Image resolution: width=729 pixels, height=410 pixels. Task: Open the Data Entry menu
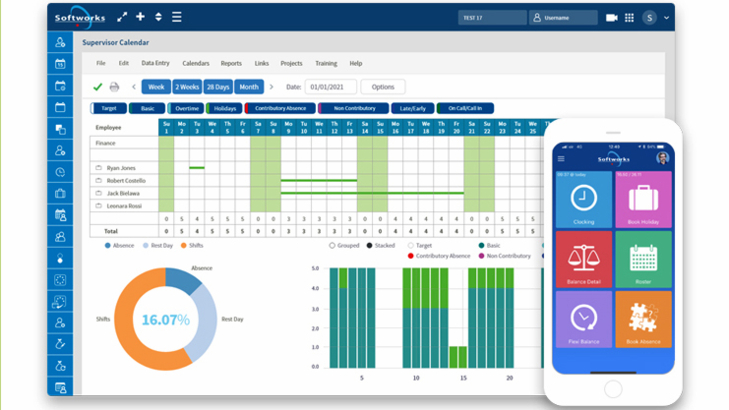[x=155, y=63]
